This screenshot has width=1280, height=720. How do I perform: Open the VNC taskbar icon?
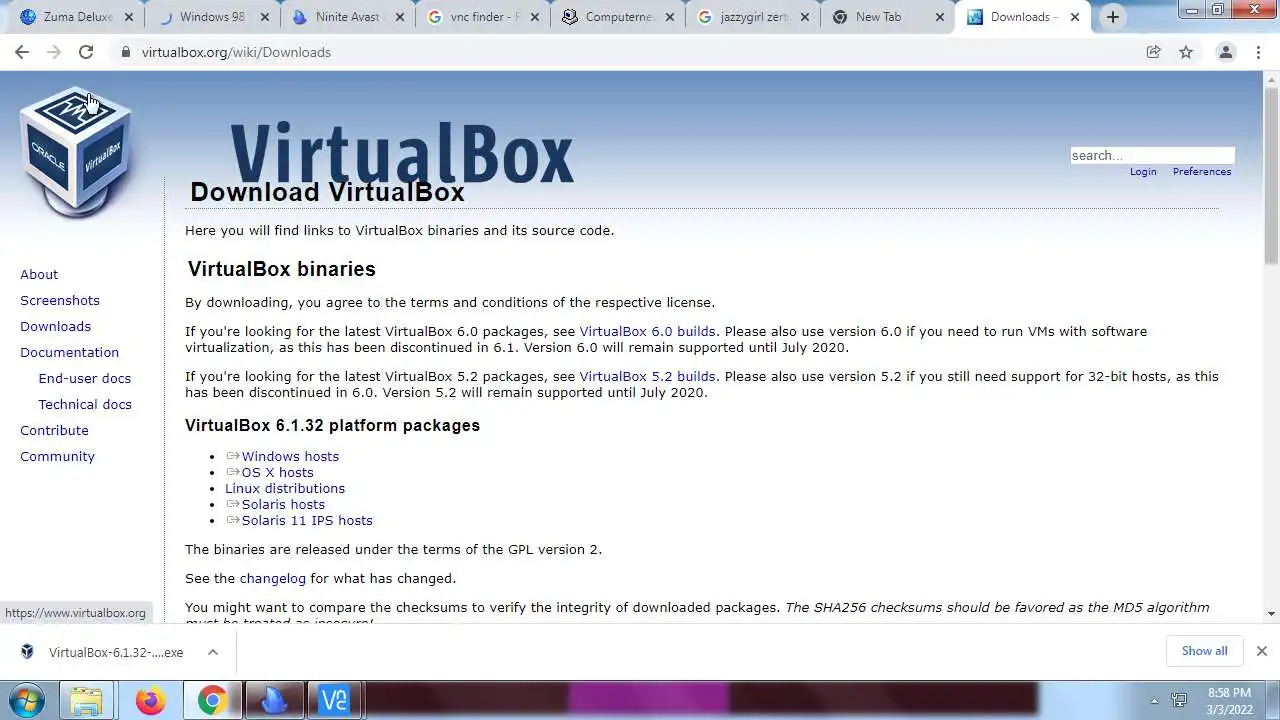click(334, 700)
